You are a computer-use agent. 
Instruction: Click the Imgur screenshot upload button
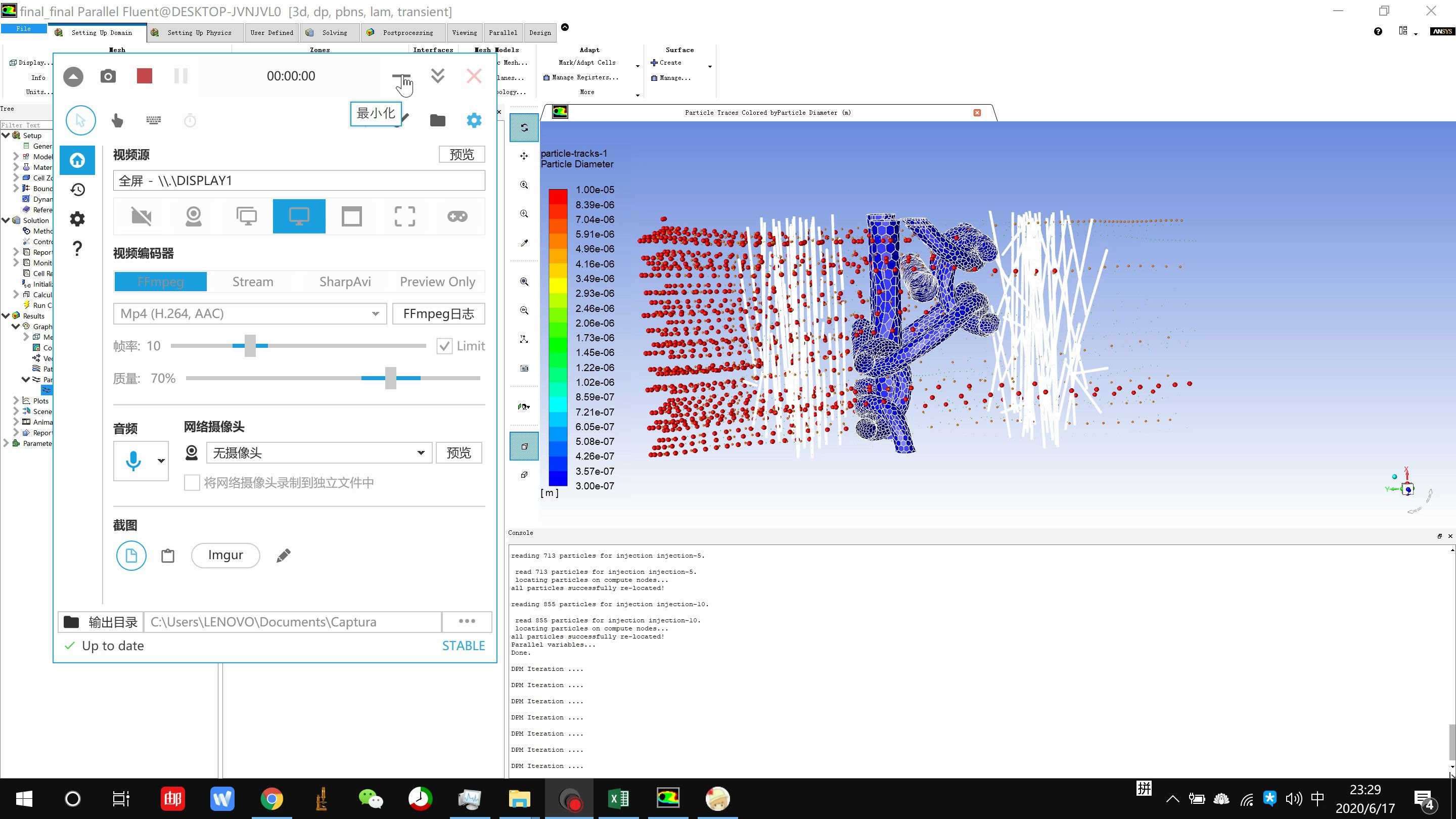point(225,555)
